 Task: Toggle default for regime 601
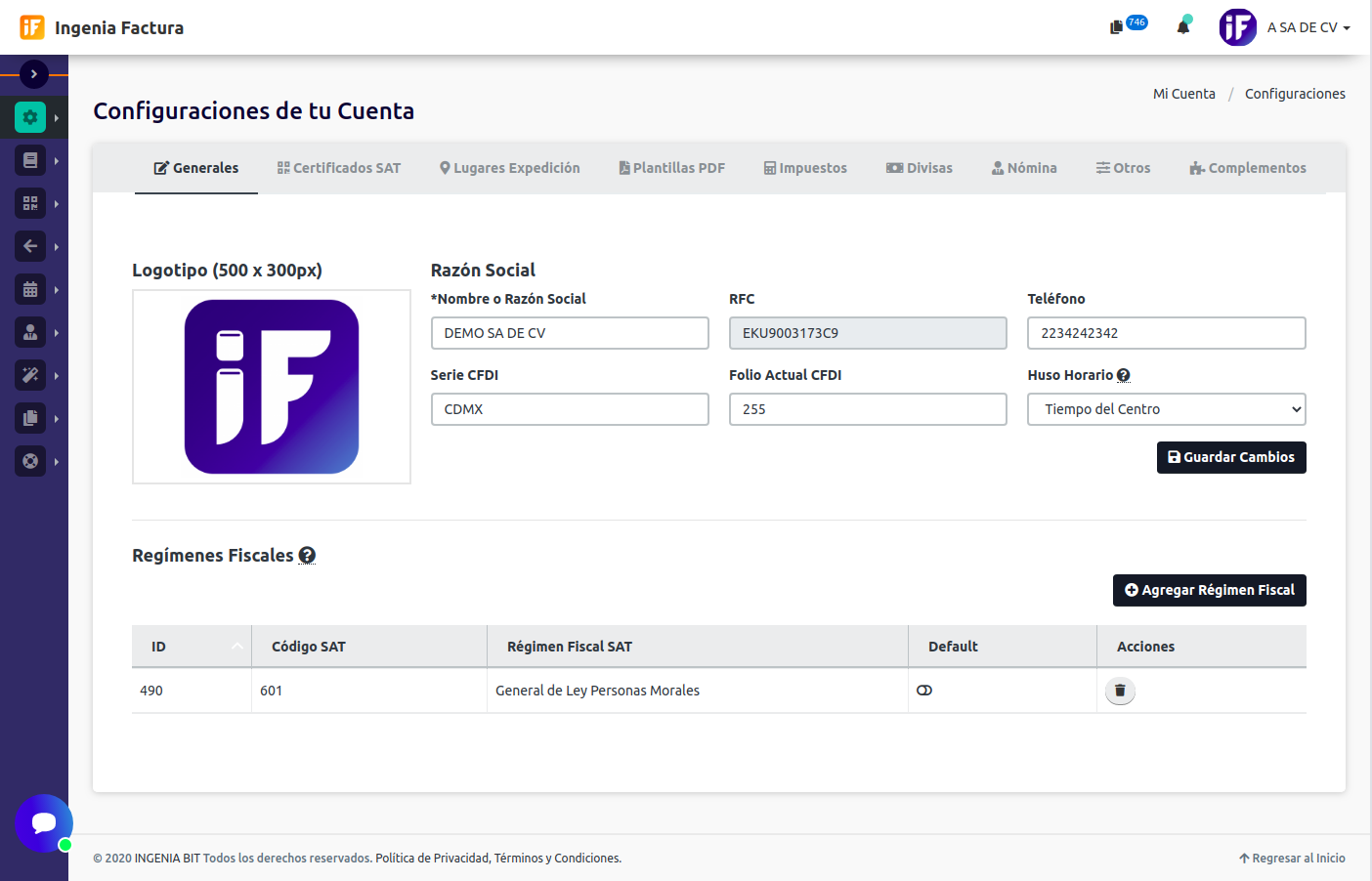pos(924,691)
